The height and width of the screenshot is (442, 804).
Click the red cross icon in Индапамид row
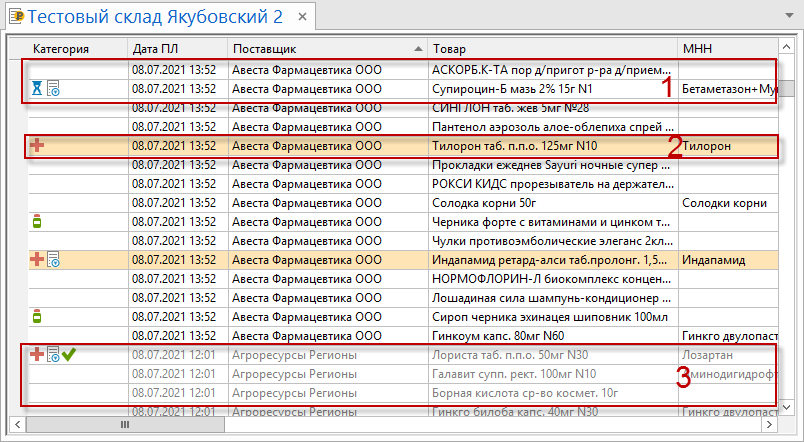pyautogui.click(x=37, y=259)
